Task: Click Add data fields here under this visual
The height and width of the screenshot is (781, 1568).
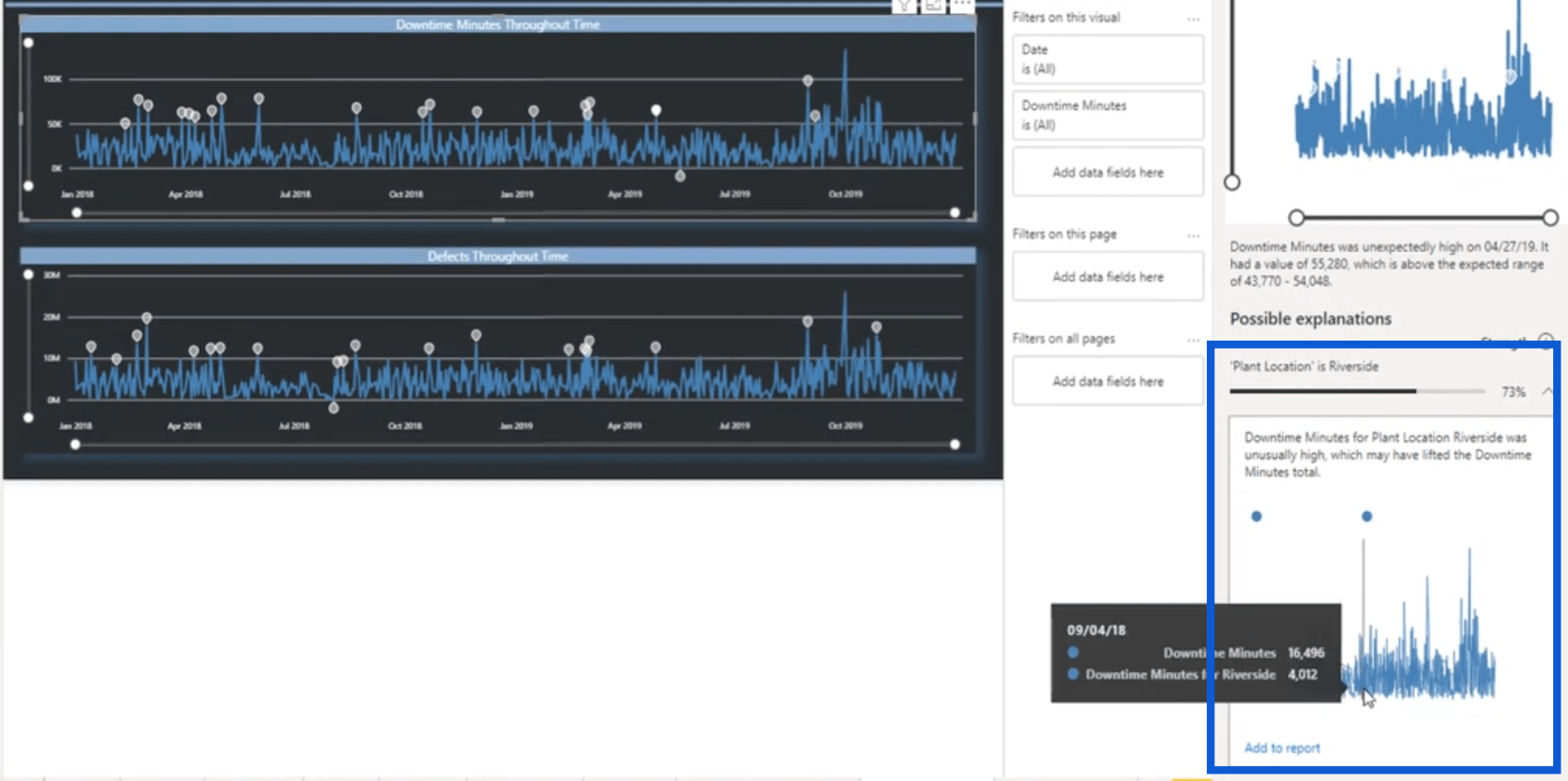Action: pos(1108,173)
